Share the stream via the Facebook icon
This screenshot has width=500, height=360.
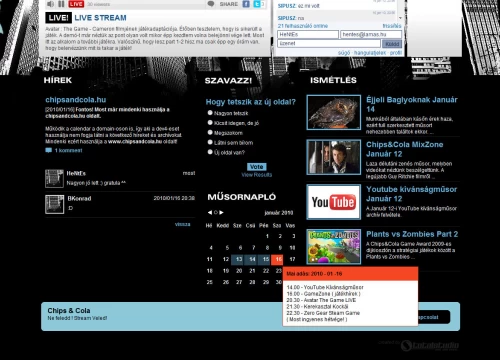tap(246, 4)
